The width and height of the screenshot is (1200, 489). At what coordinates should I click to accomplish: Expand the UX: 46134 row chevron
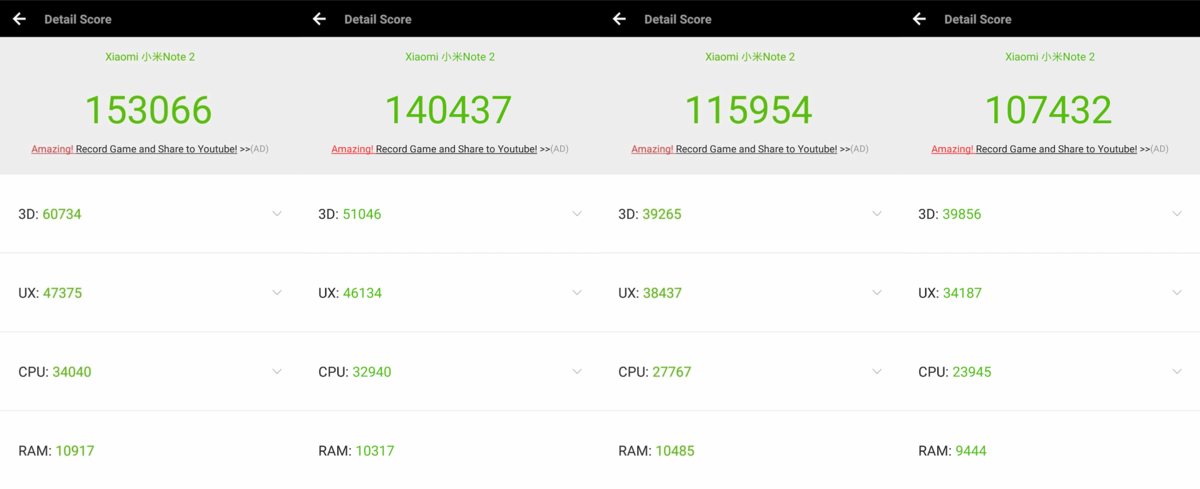(x=577, y=293)
